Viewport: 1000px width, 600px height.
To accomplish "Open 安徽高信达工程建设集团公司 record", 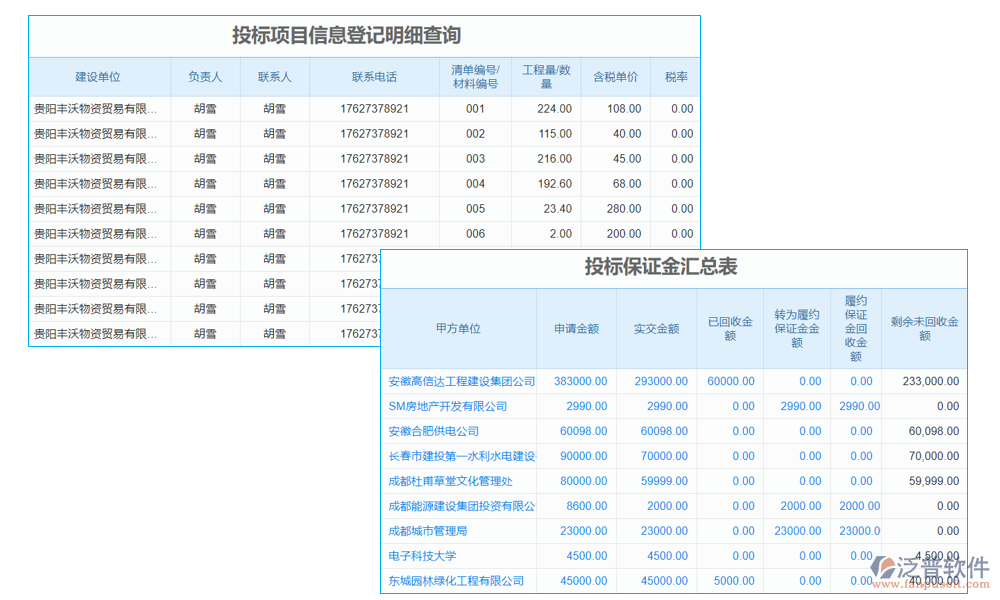I will tap(460, 381).
